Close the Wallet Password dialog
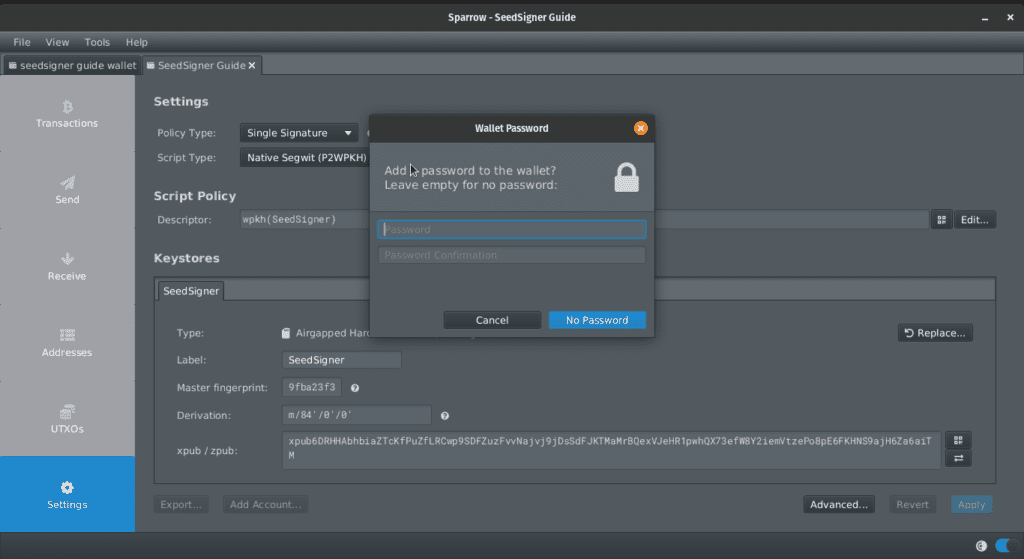 (641, 128)
